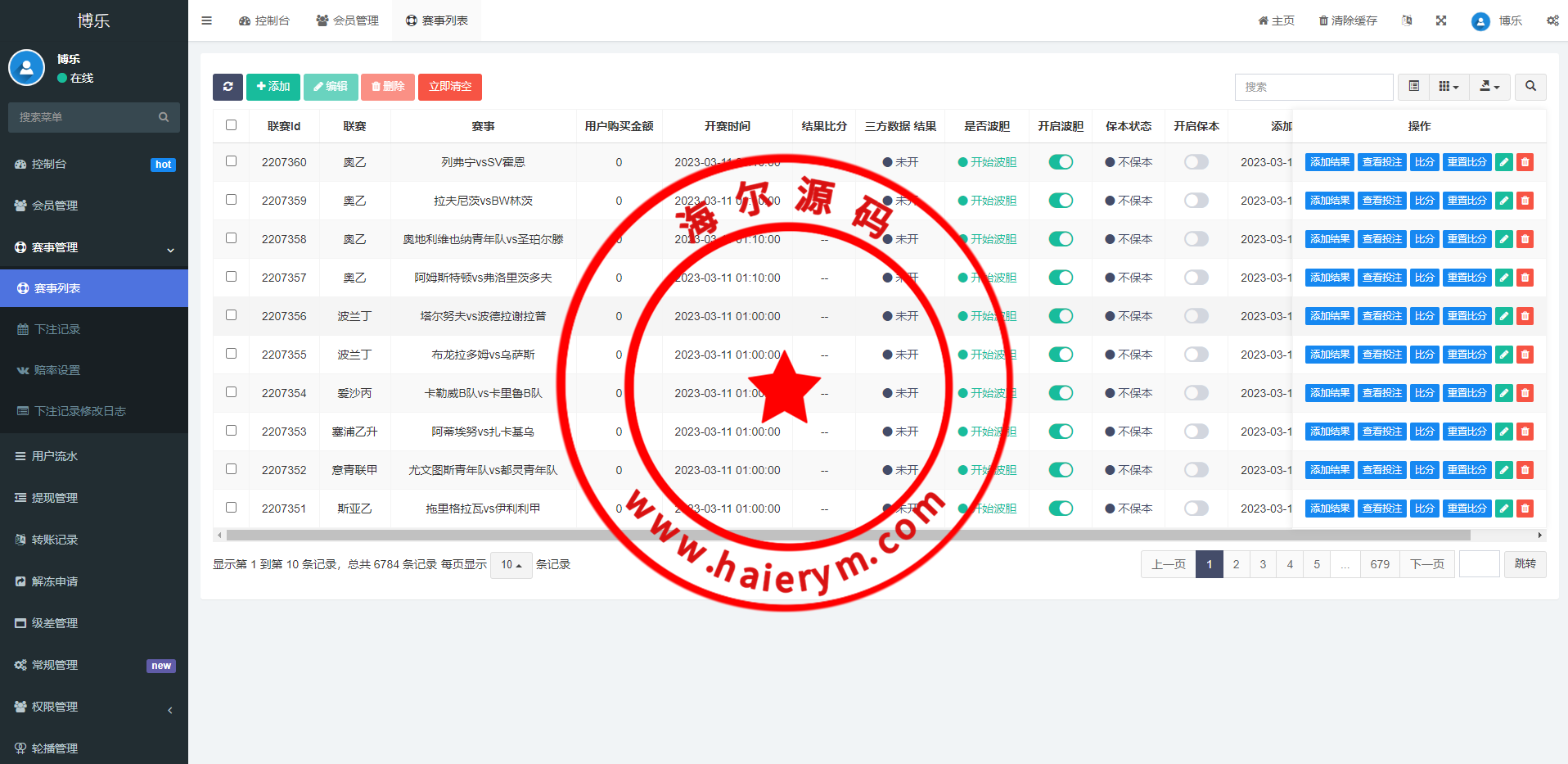Open the columns grid dropdown

point(1449,87)
